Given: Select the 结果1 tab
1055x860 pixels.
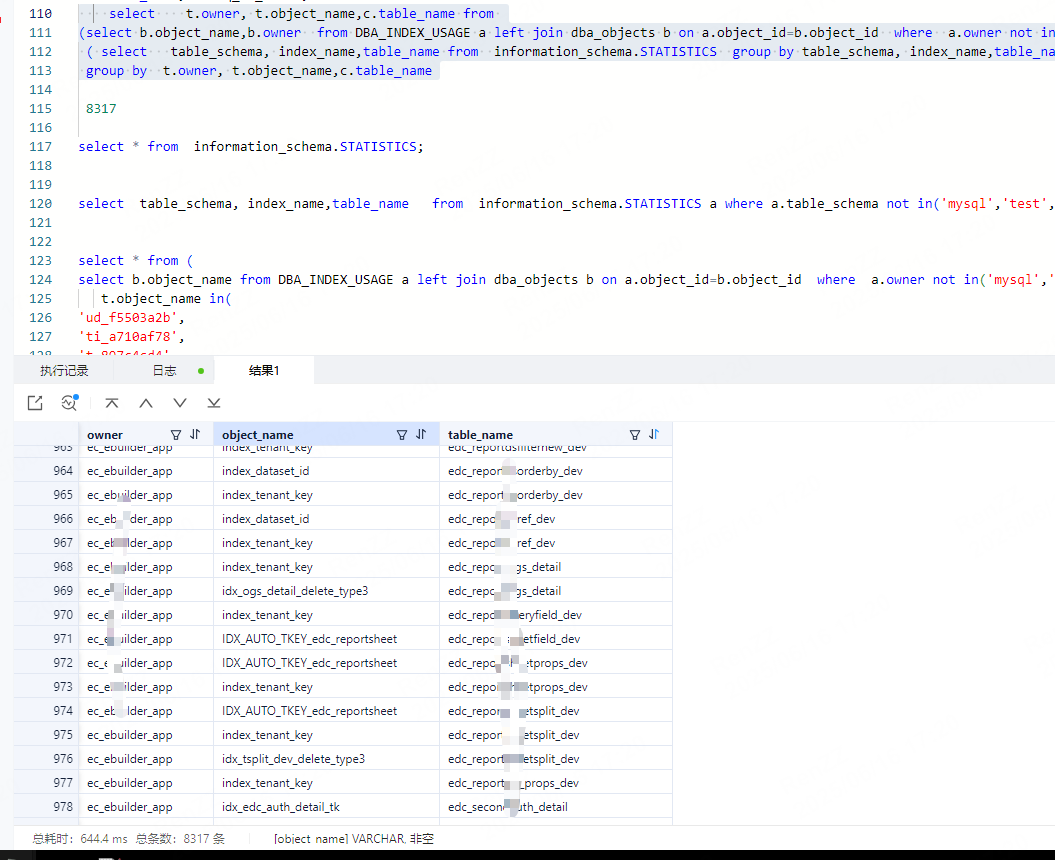Looking at the screenshot, I should click(x=264, y=371).
